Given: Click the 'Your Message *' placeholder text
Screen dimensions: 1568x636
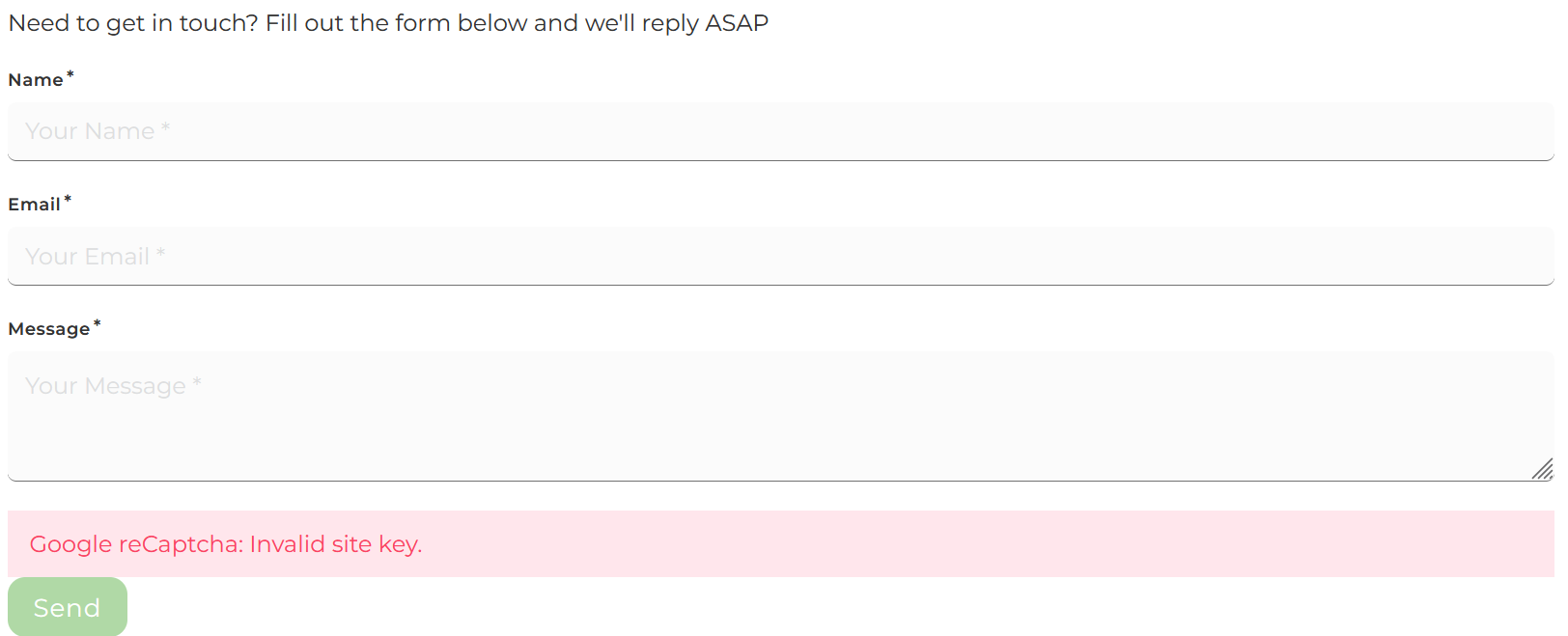Looking at the screenshot, I should (x=113, y=386).
